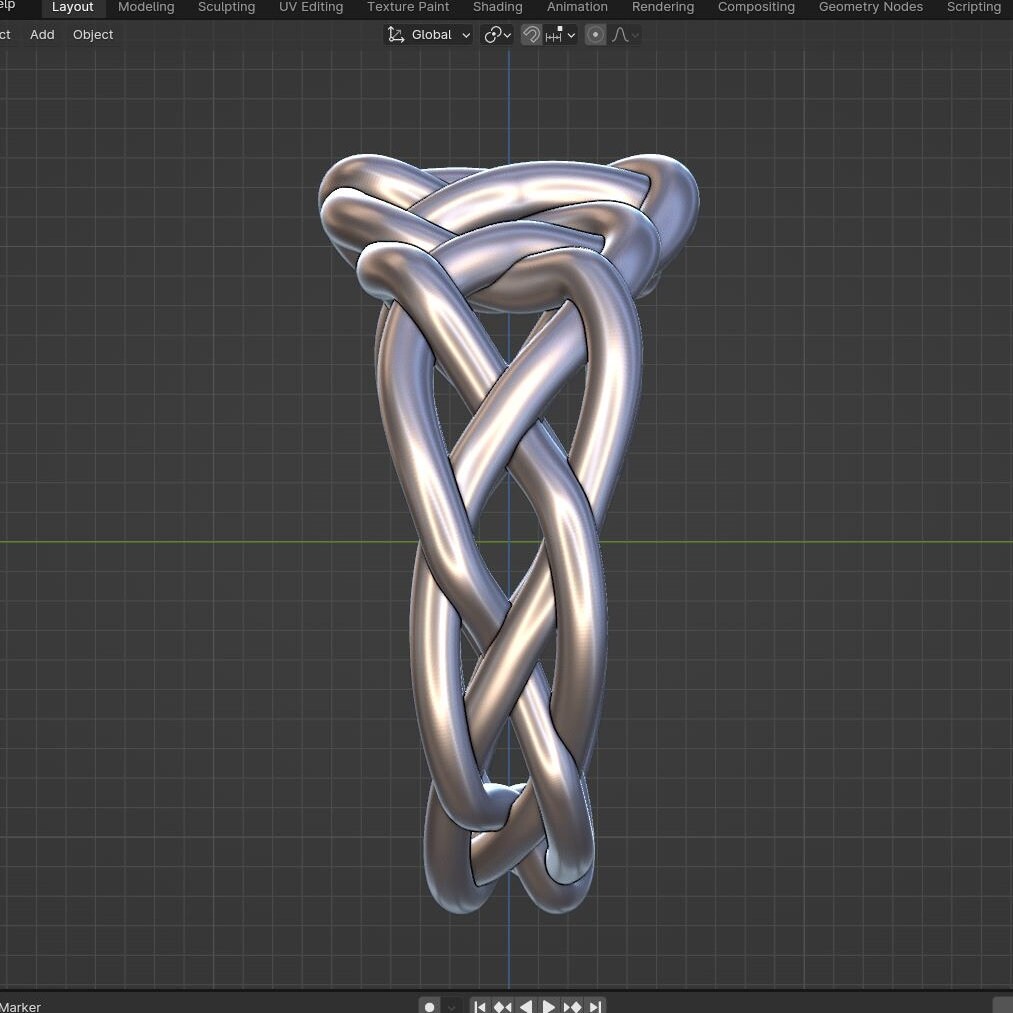
Task: Jump to the last frame of the timeline
Action: [x=595, y=1007]
